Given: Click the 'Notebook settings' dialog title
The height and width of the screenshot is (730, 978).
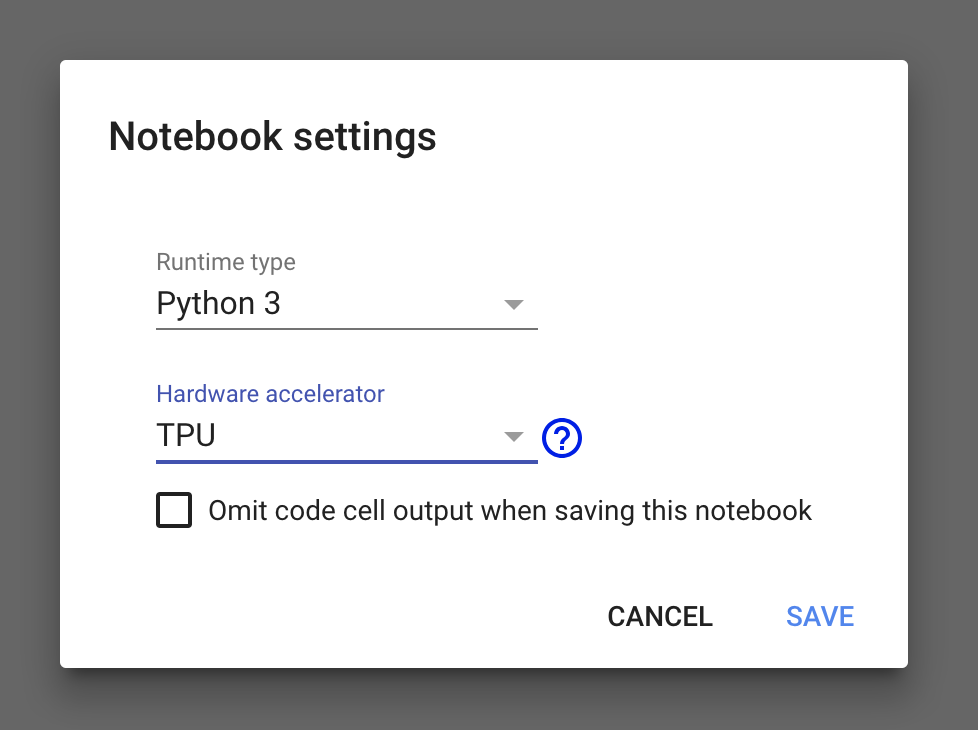Looking at the screenshot, I should click(272, 136).
